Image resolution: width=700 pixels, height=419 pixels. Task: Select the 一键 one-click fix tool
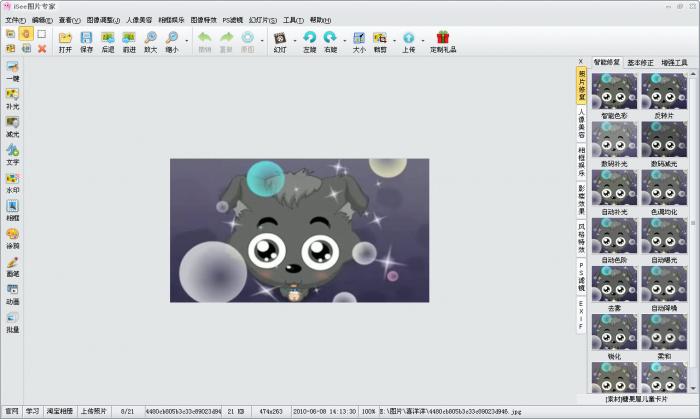(x=12, y=71)
